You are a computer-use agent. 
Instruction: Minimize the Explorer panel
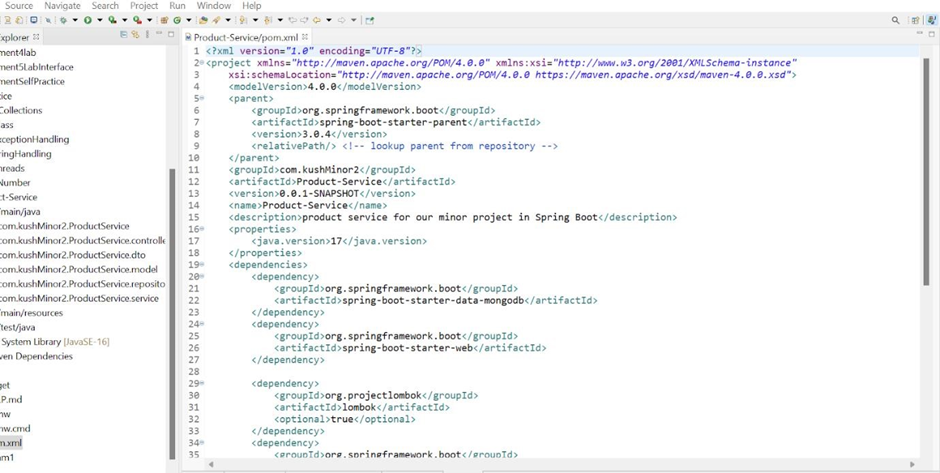[159, 35]
